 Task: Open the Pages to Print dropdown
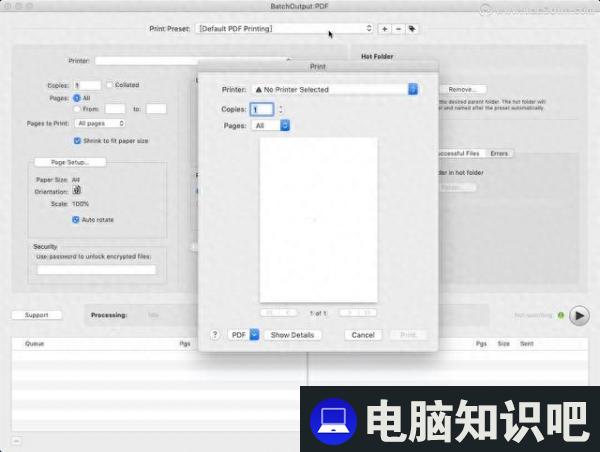click(100, 123)
